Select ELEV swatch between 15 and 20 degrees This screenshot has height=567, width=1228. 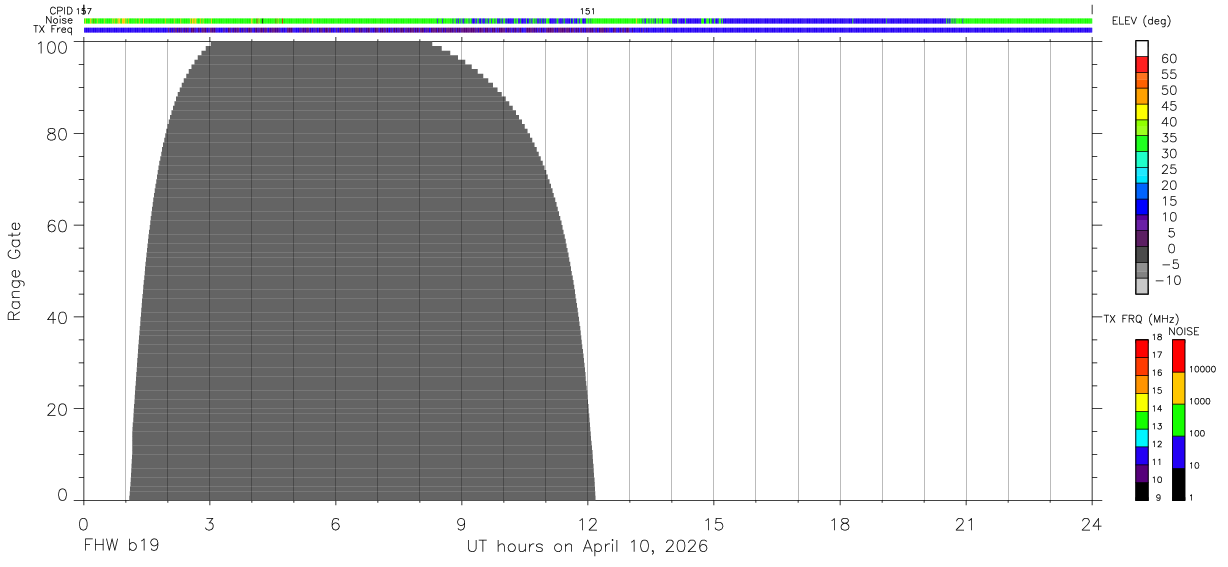[1142, 192]
